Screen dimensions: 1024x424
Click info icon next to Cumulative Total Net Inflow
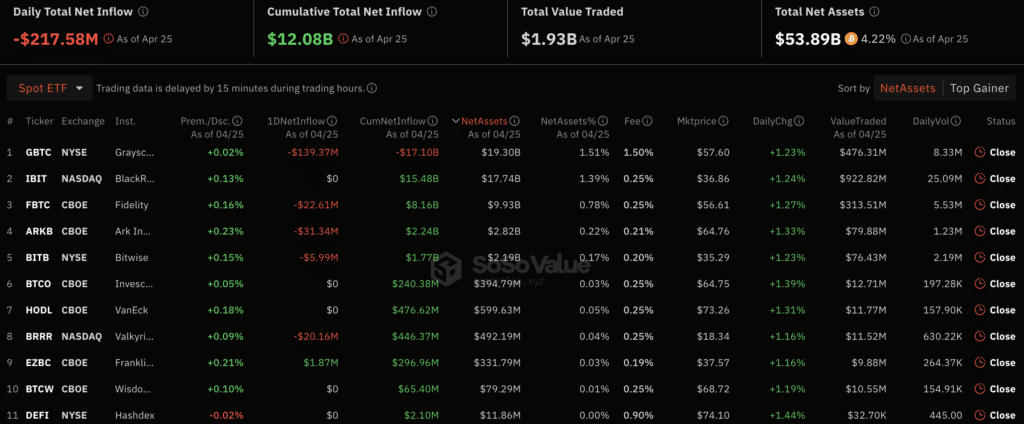point(433,12)
